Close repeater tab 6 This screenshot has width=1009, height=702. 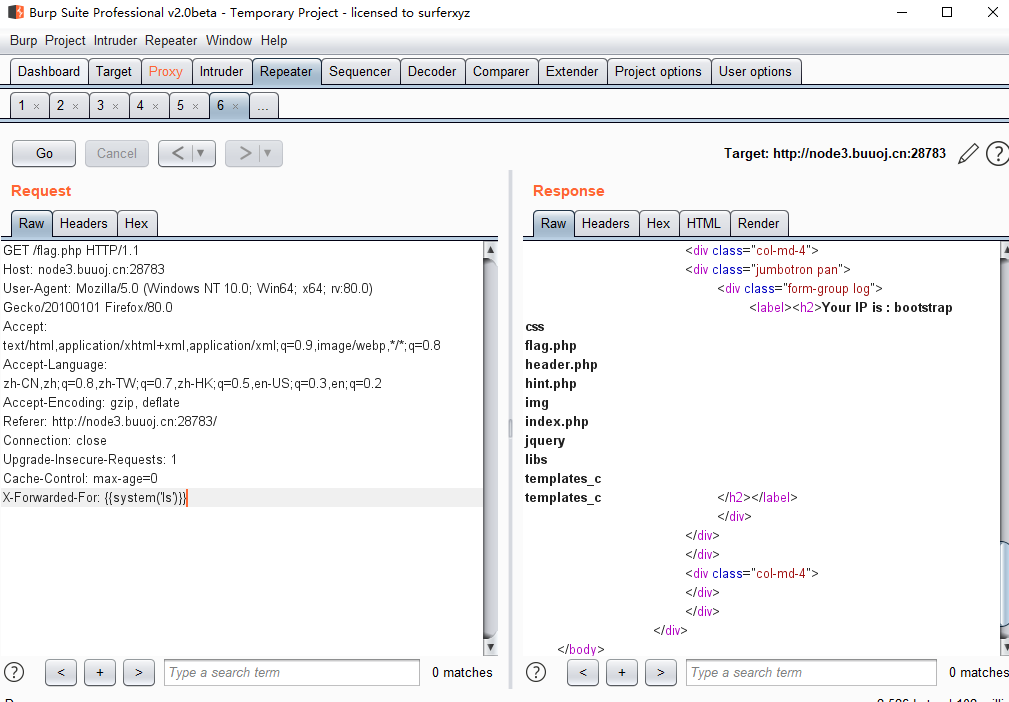click(236, 106)
